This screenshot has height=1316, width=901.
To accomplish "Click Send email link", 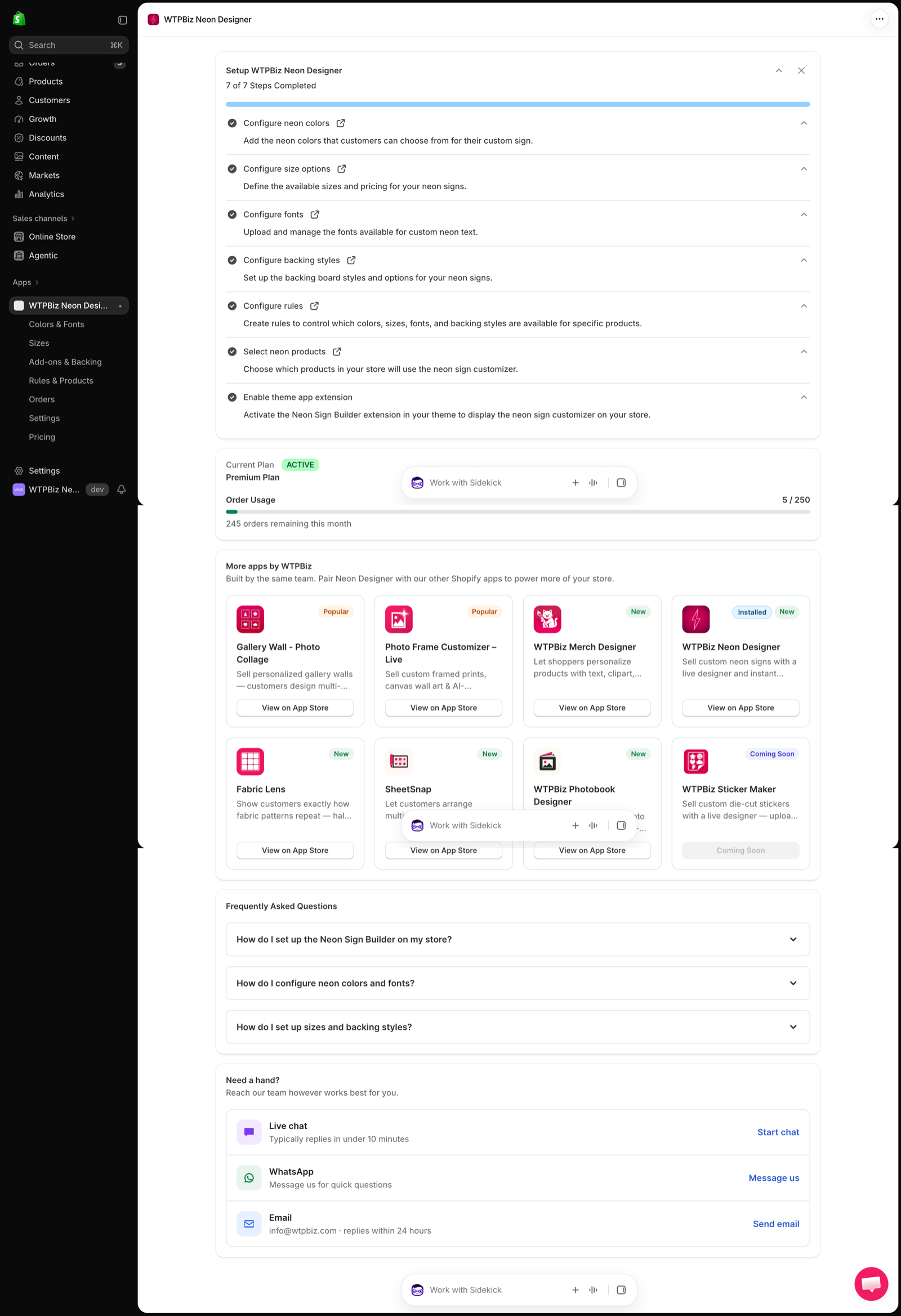I will point(776,1224).
